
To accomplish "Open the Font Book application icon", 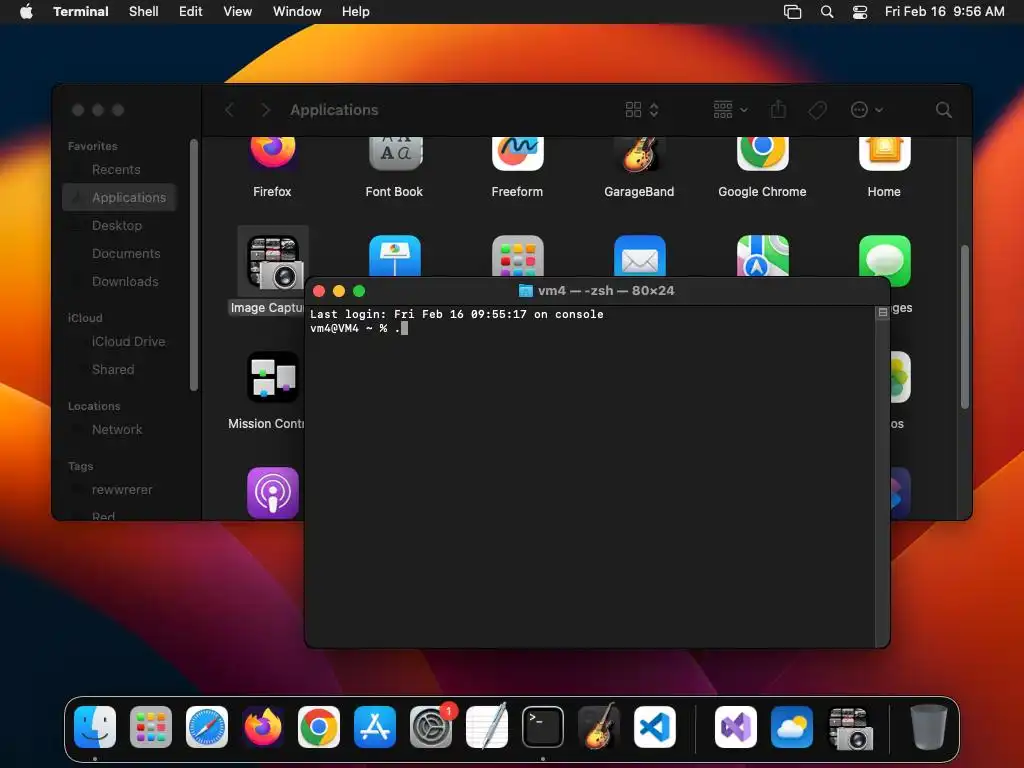I will tap(394, 154).
